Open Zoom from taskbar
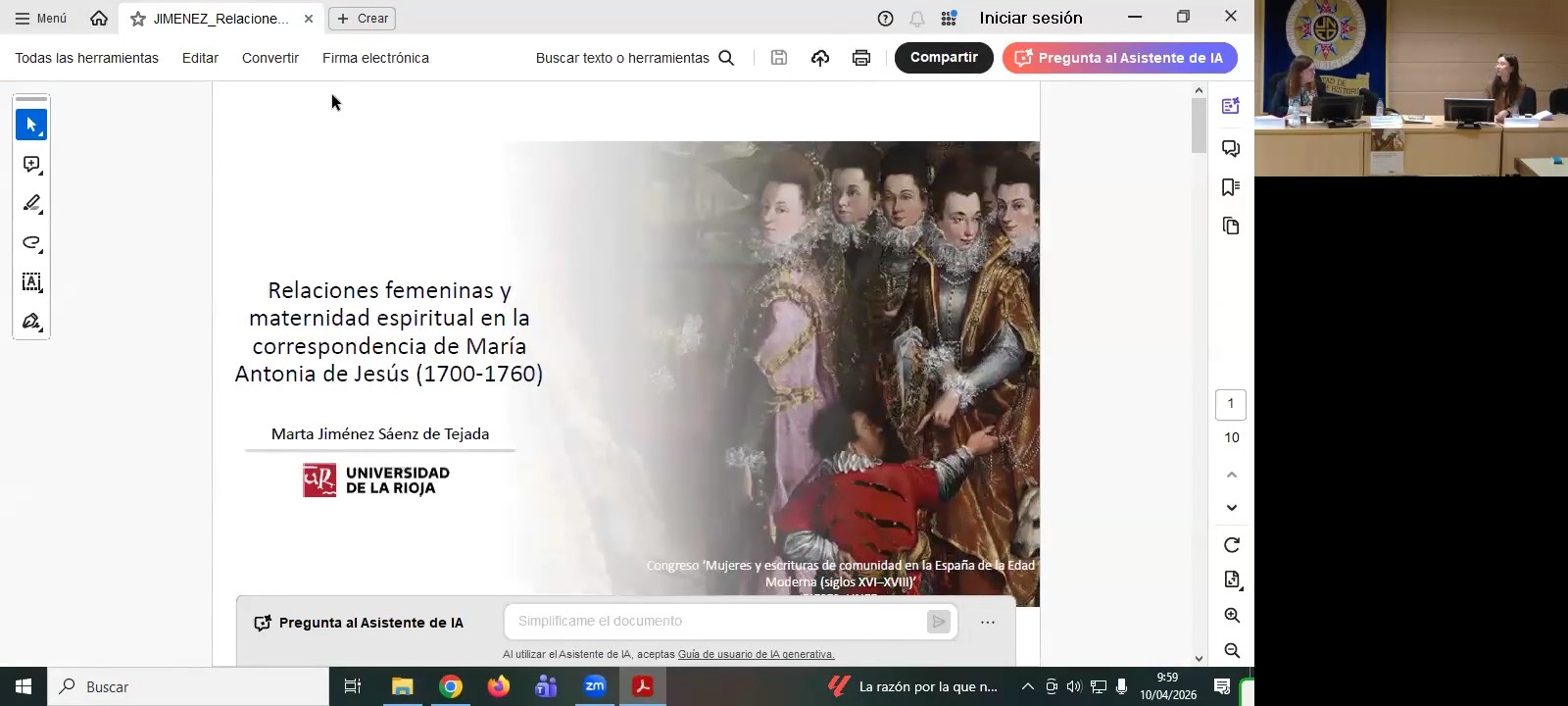The width and height of the screenshot is (1568, 706). 595,686
